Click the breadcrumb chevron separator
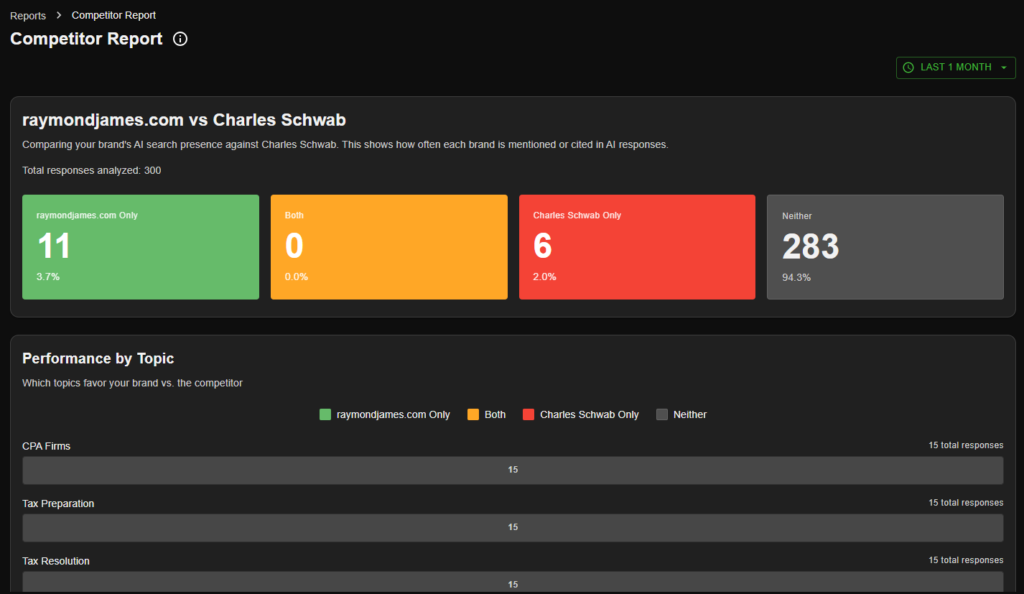This screenshot has width=1024, height=594. point(59,15)
